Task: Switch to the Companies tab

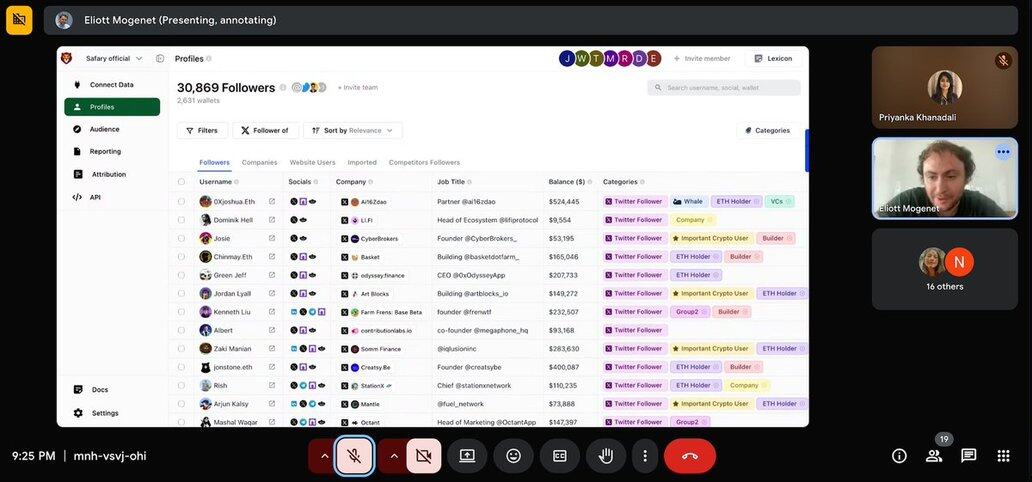Action: tap(259, 162)
